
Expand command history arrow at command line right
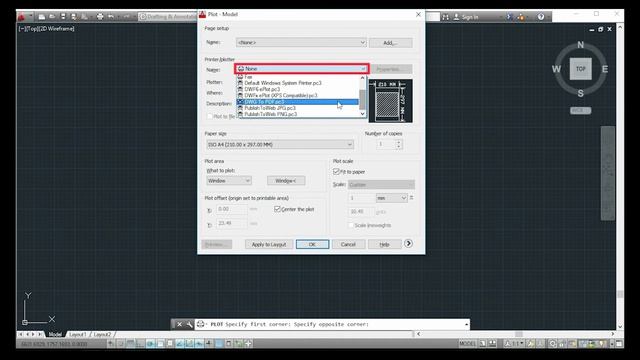(466, 324)
